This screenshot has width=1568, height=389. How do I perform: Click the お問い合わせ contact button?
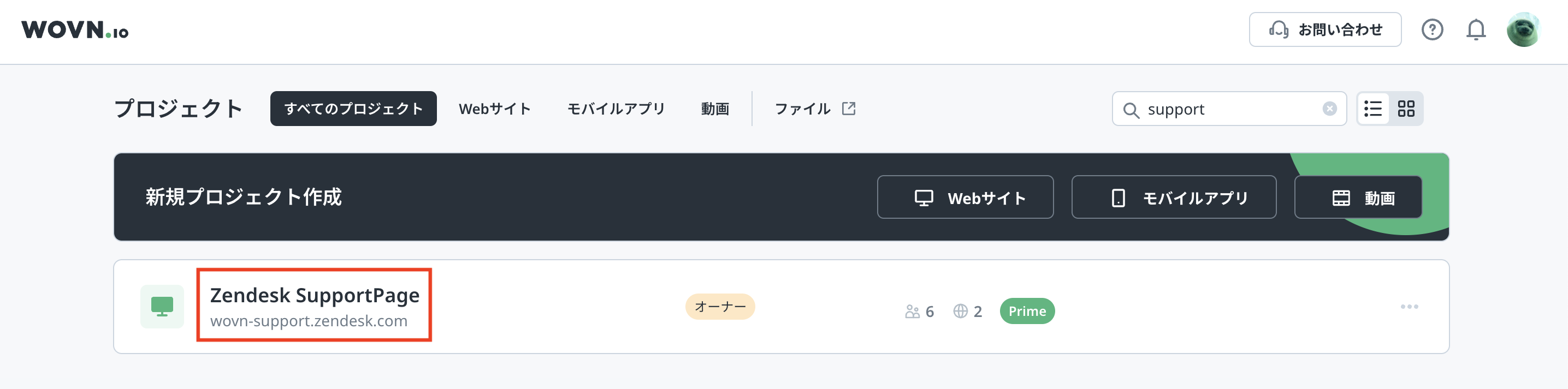(x=1324, y=29)
